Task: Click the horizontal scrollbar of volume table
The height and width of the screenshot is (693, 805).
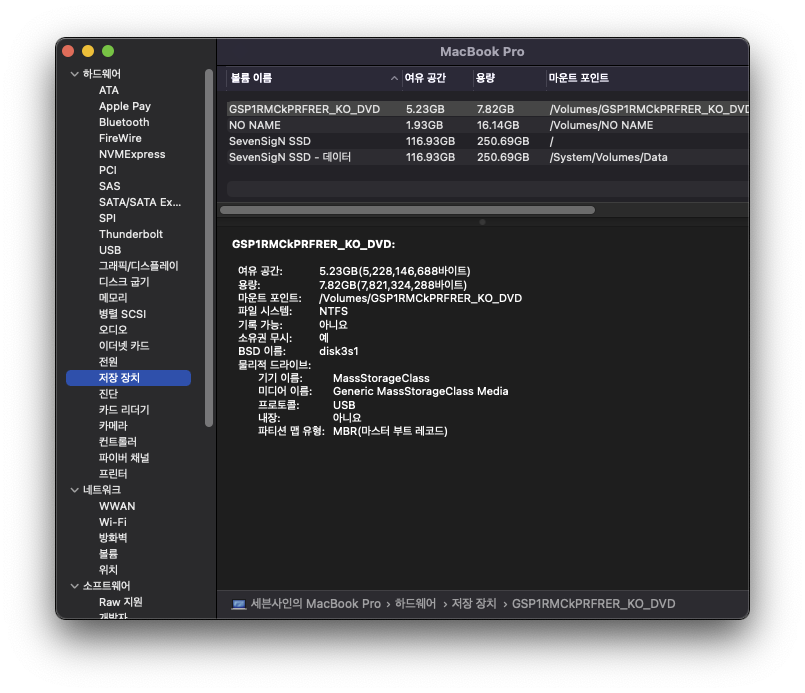Action: [407, 210]
